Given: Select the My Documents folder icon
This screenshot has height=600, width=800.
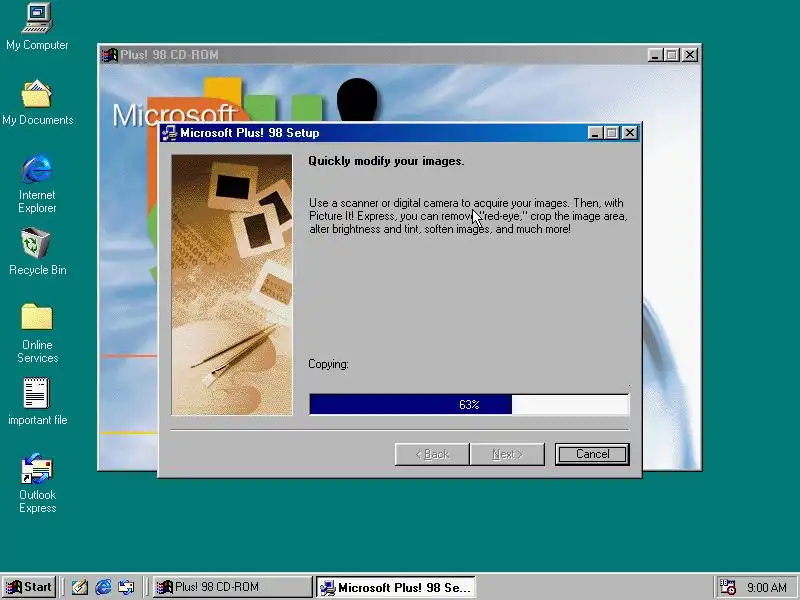Looking at the screenshot, I should pyautogui.click(x=37, y=102).
